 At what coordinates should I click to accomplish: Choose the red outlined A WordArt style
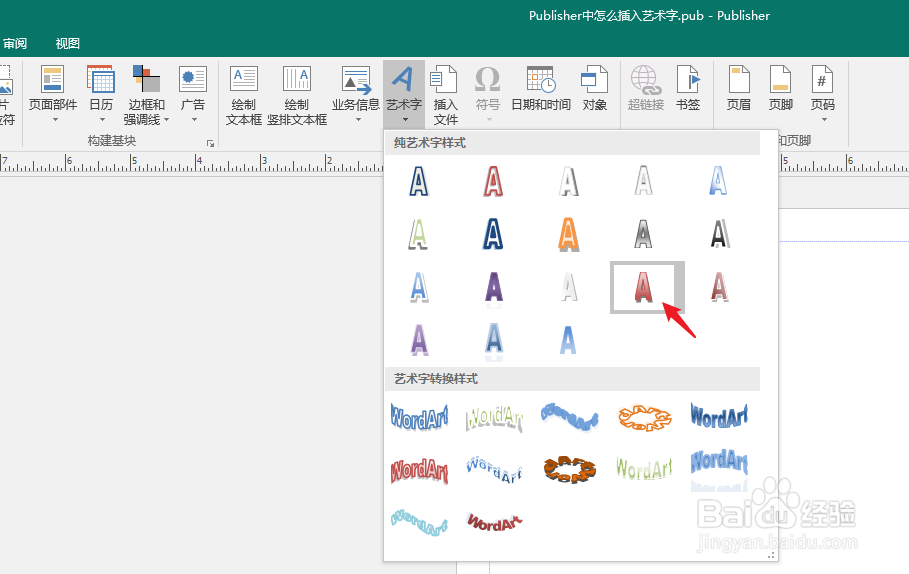[x=493, y=181]
